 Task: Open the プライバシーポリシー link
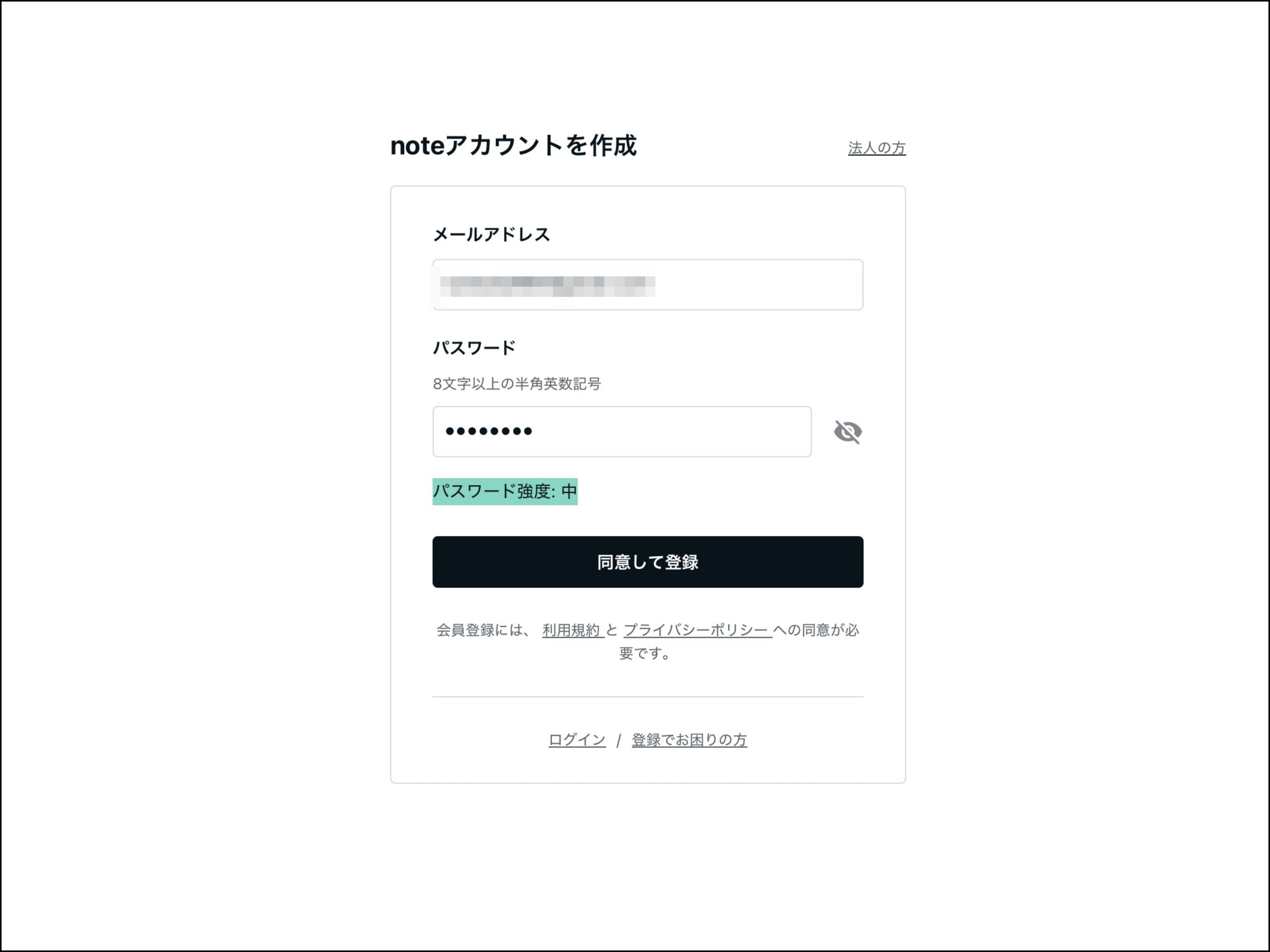click(696, 630)
